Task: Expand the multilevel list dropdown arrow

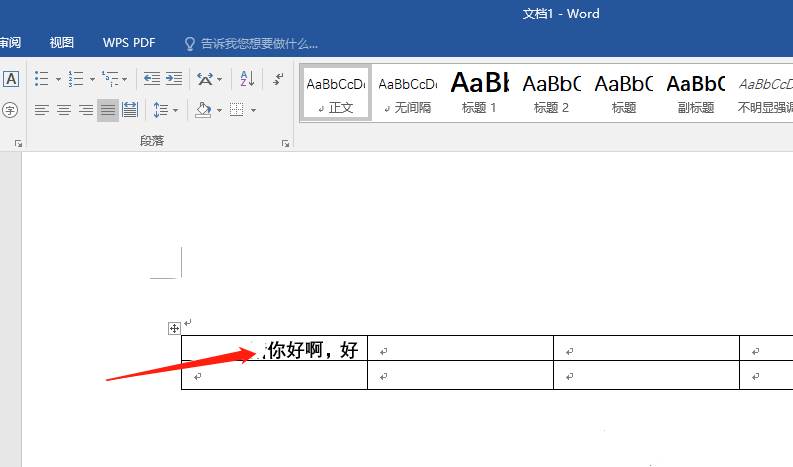Action: tap(124, 79)
